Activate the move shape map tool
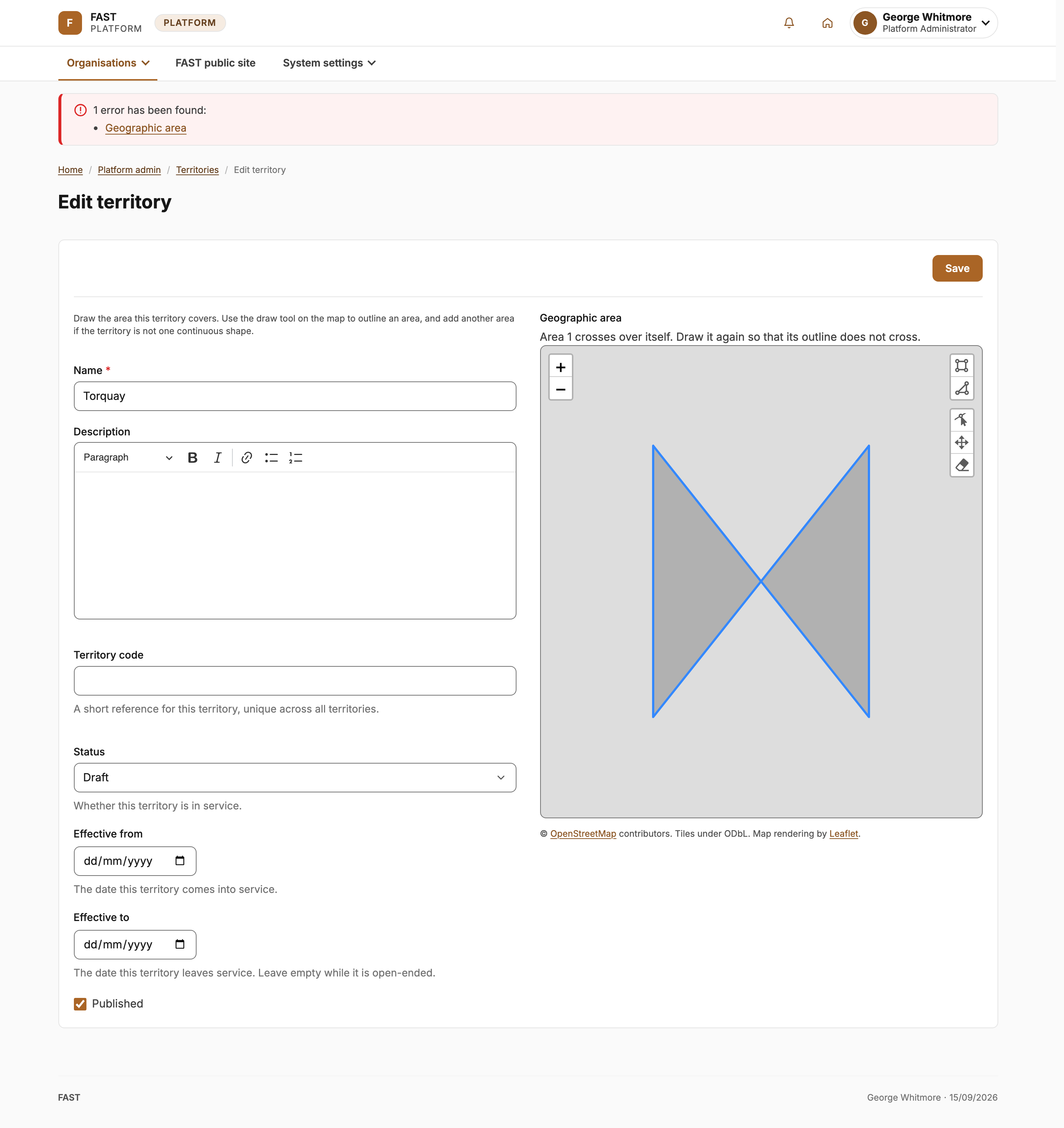Image resolution: width=1064 pixels, height=1128 pixels. click(961, 442)
